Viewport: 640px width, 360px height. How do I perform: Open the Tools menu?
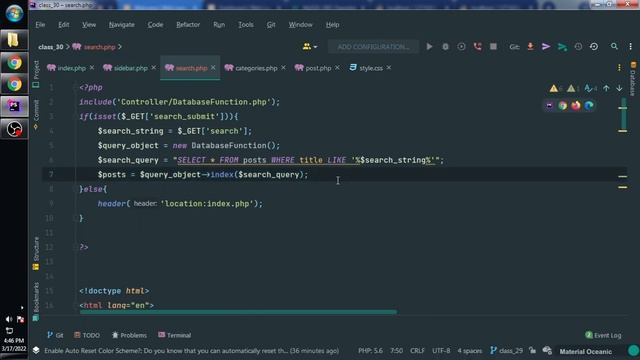246,24
